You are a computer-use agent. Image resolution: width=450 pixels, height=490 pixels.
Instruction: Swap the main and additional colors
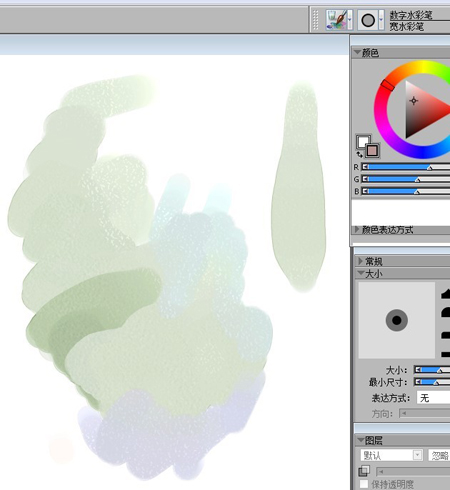[359, 154]
